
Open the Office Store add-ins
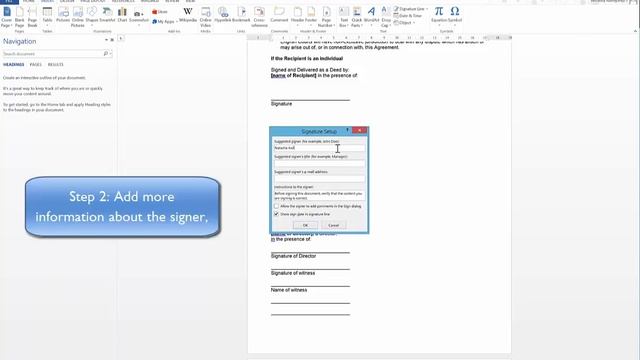click(x=160, y=12)
